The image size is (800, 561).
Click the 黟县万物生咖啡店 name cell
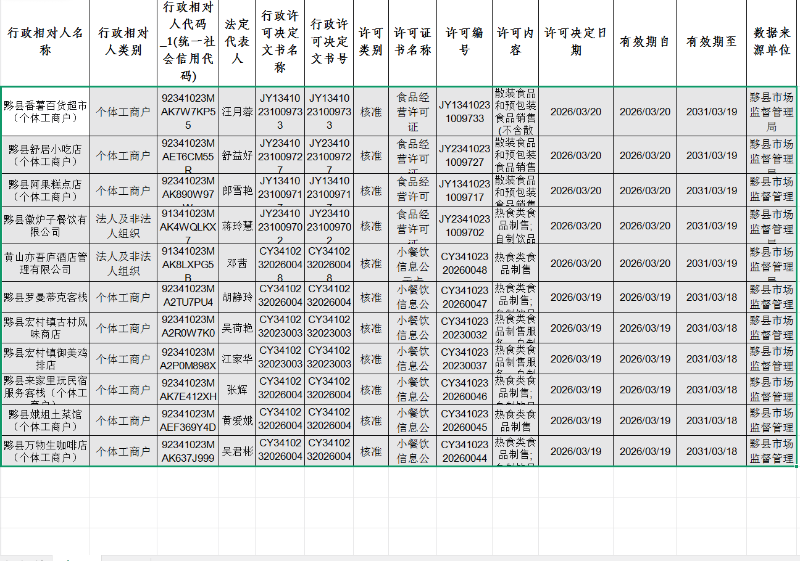45,450
